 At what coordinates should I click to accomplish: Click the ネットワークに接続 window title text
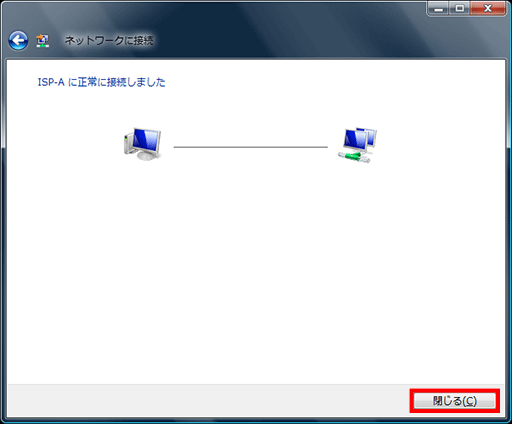point(109,41)
